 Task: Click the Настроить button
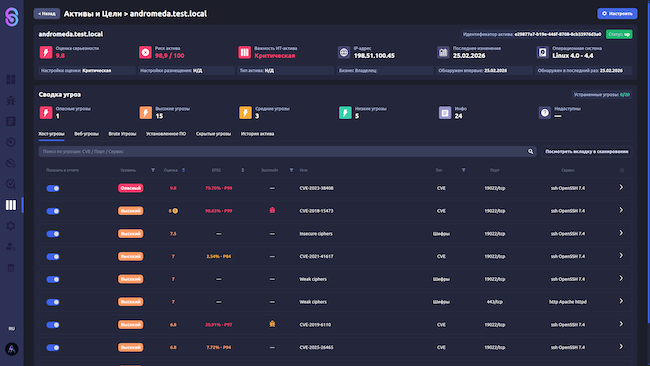617,14
